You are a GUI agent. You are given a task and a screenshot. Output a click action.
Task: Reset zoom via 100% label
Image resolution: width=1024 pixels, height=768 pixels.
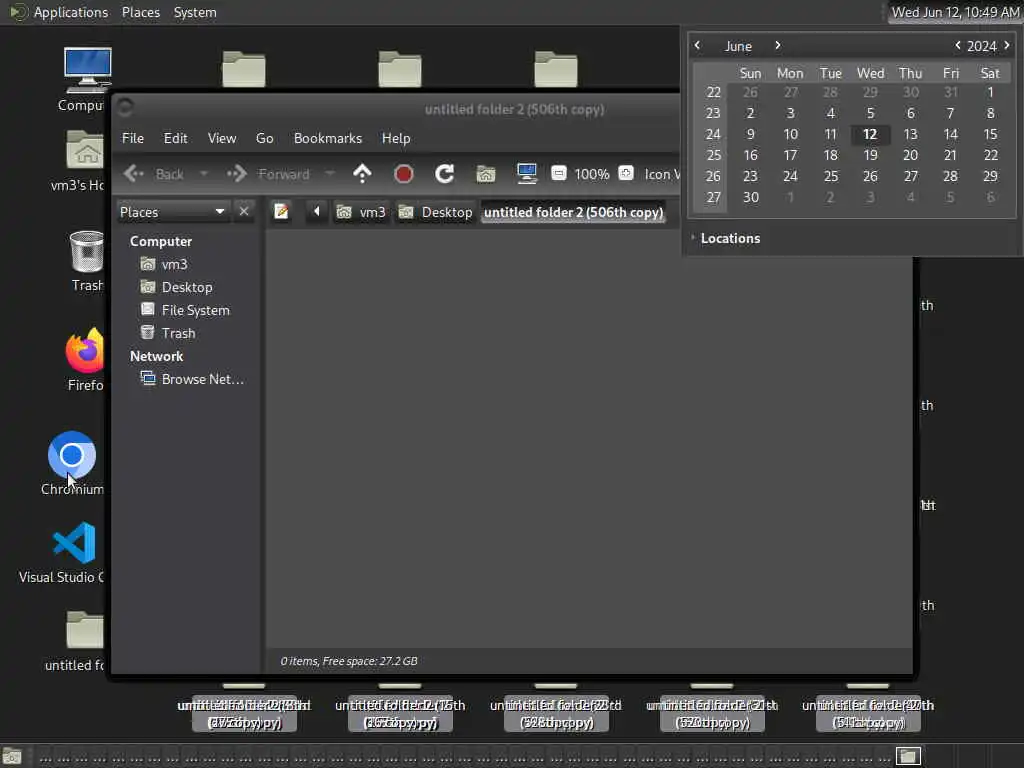coord(592,174)
